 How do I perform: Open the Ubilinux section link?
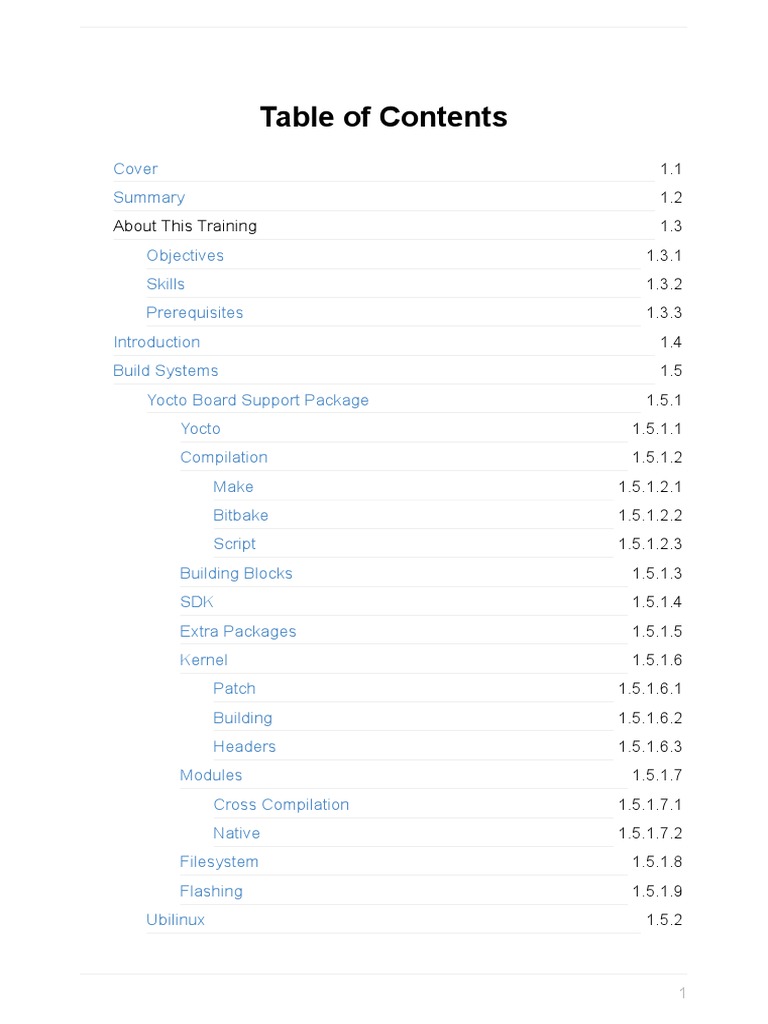[175, 920]
